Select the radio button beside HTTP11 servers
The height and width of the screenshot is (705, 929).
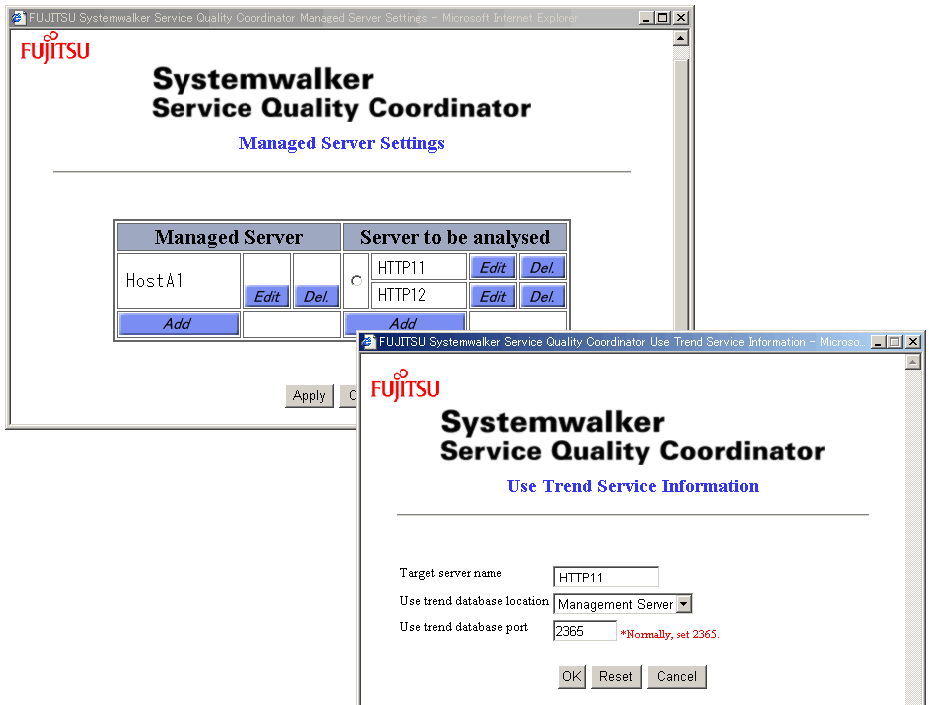point(357,281)
